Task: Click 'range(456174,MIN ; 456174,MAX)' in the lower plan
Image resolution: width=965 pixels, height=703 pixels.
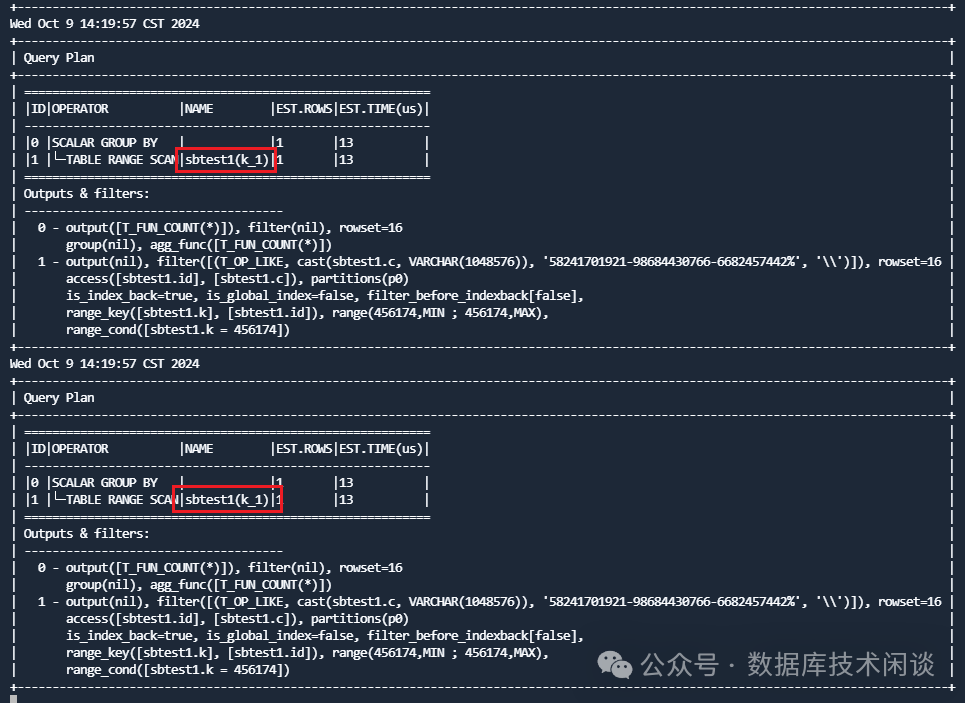Action: click(438, 653)
